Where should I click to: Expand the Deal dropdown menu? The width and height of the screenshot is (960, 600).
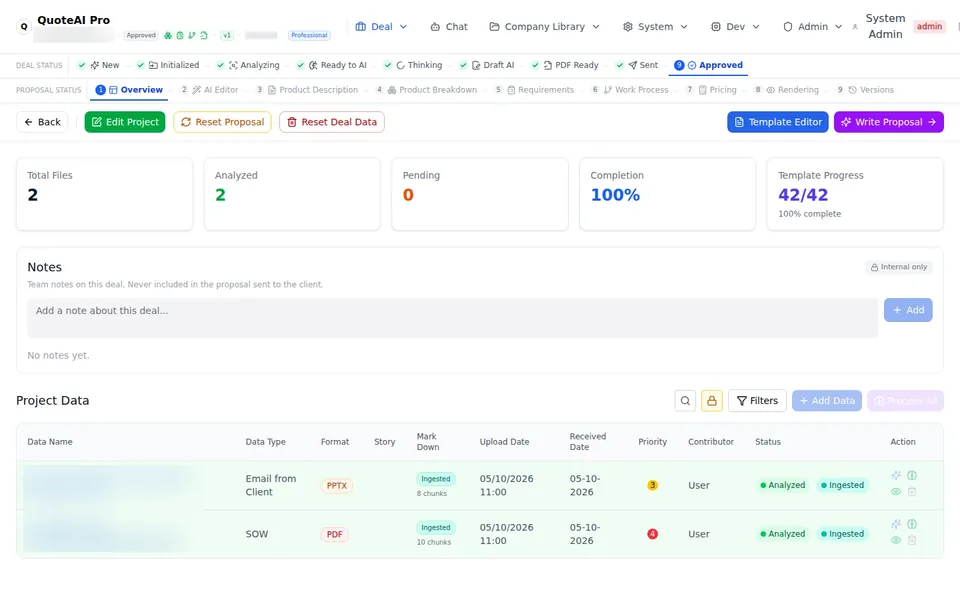tap(381, 27)
